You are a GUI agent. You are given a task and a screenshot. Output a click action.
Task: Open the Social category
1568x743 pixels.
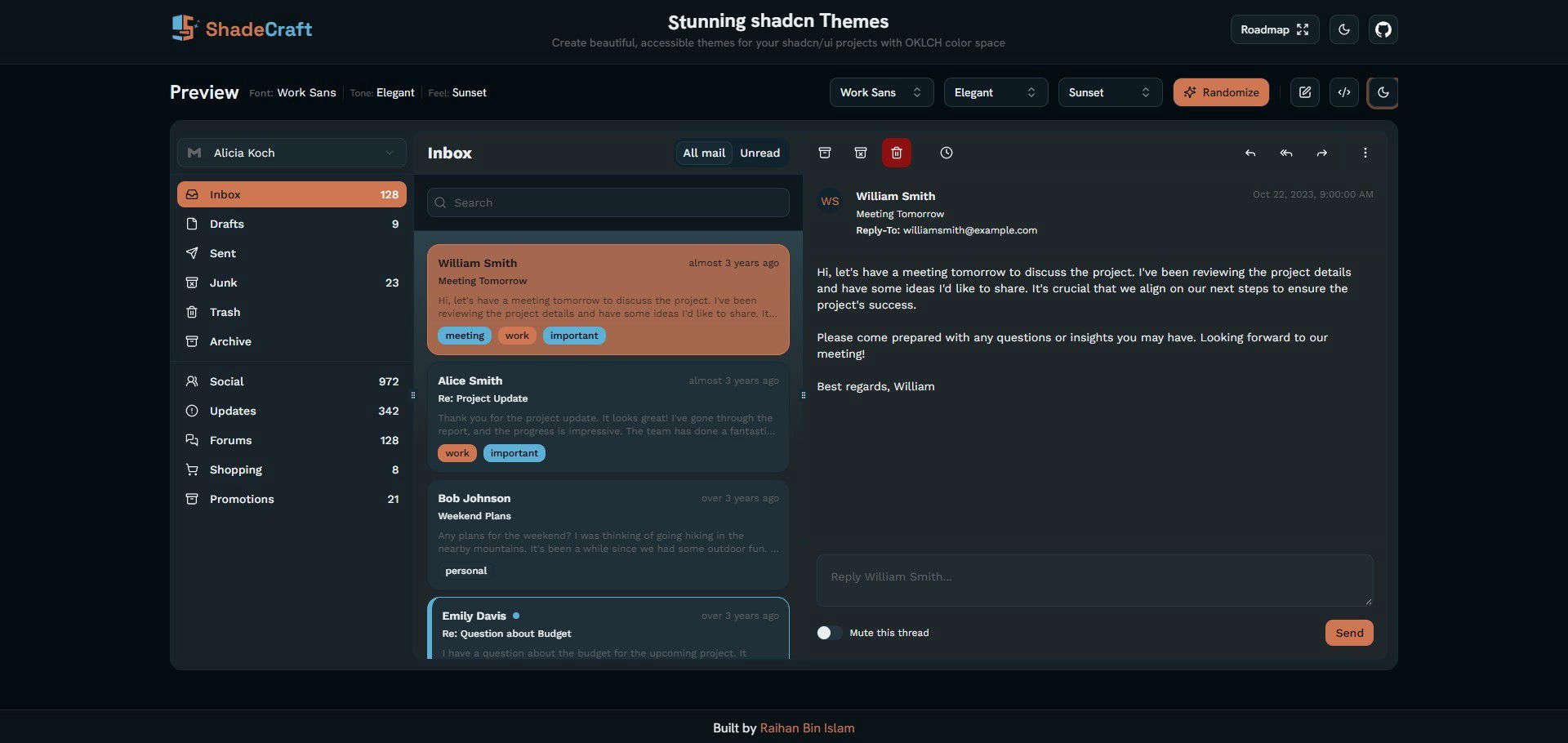click(x=292, y=381)
